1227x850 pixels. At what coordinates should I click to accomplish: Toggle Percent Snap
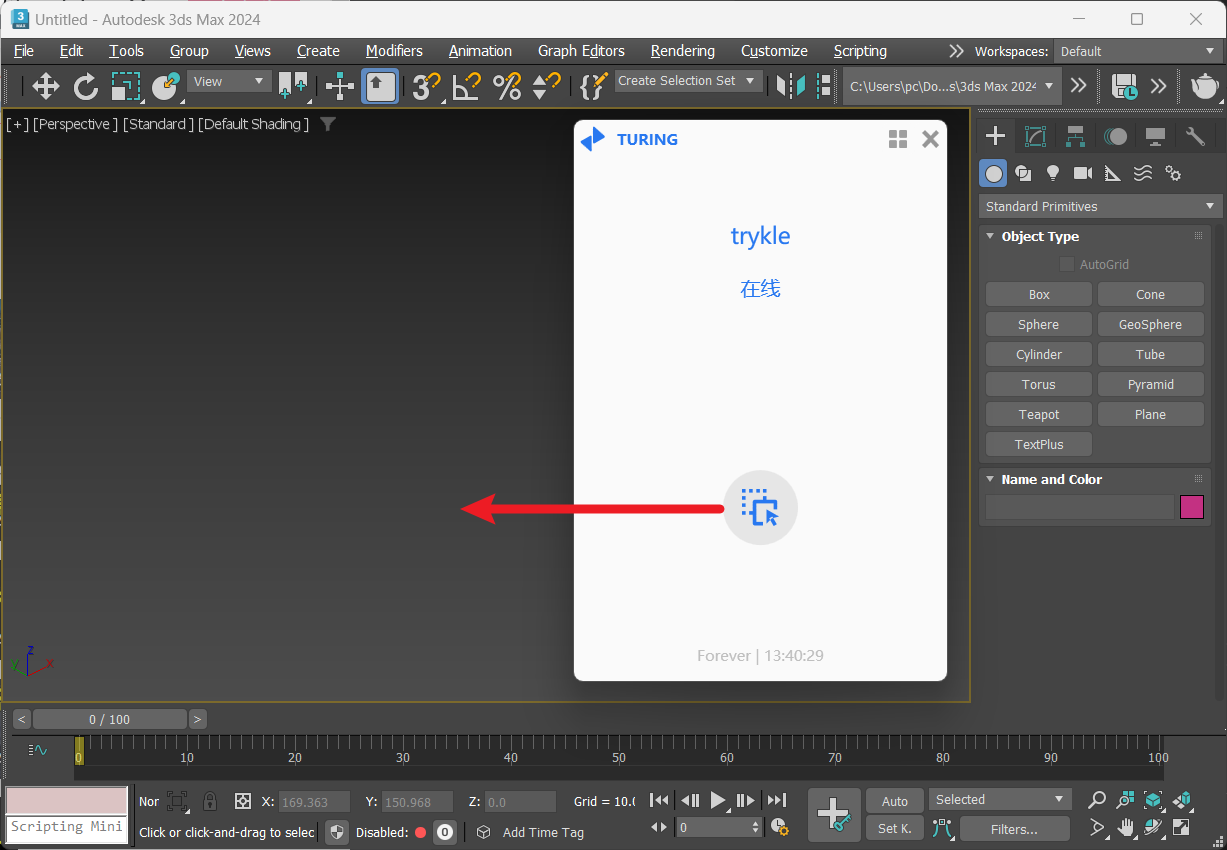point(507,86)
